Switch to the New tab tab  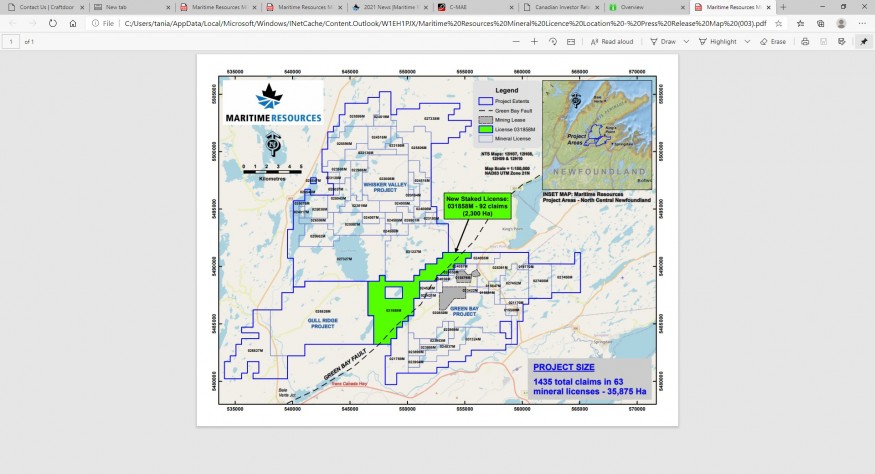tap(131, 7)
